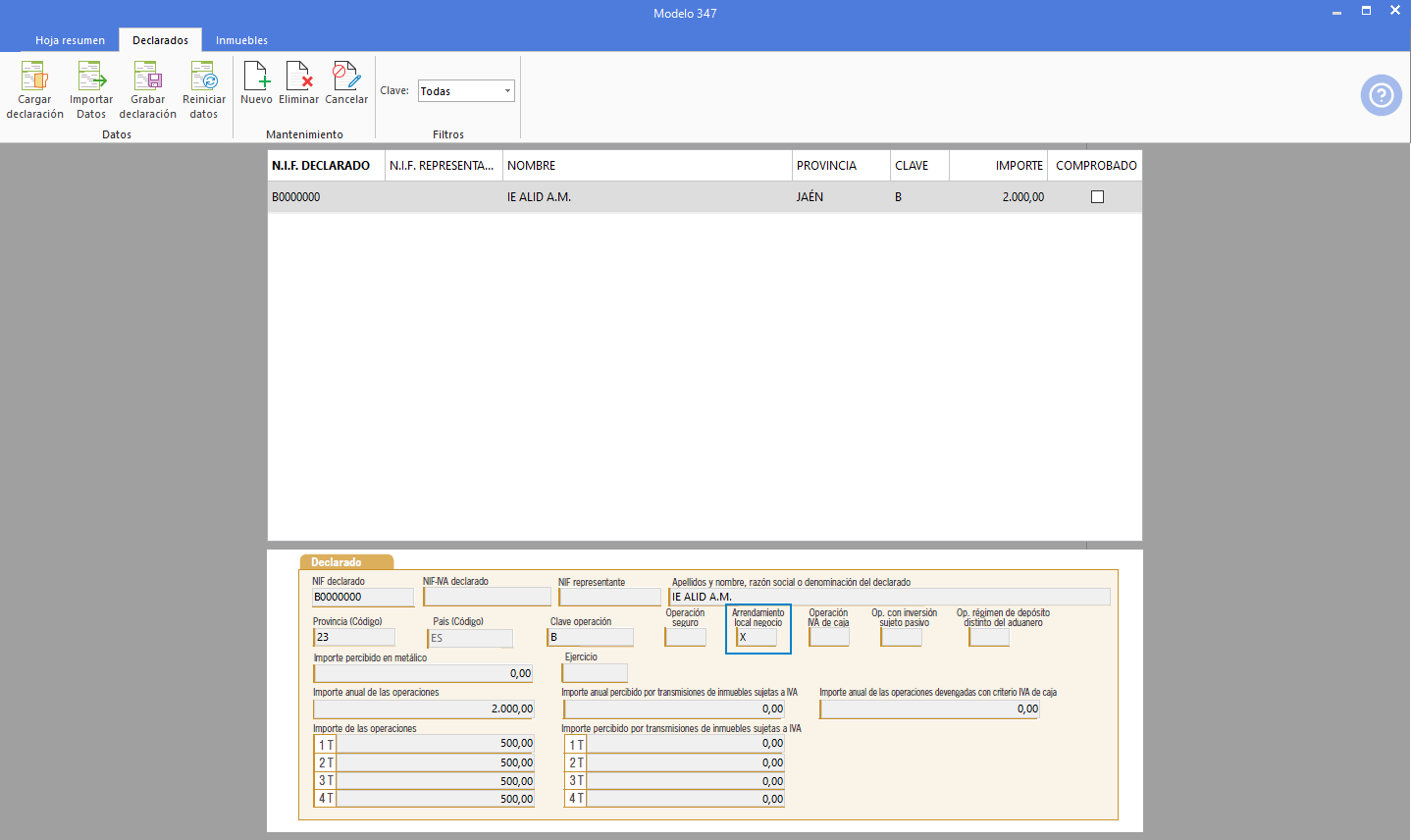This screenshot has height=840, width=1411.
Task: Click the Op. régimen de depósito box
Action: [989, 637]
